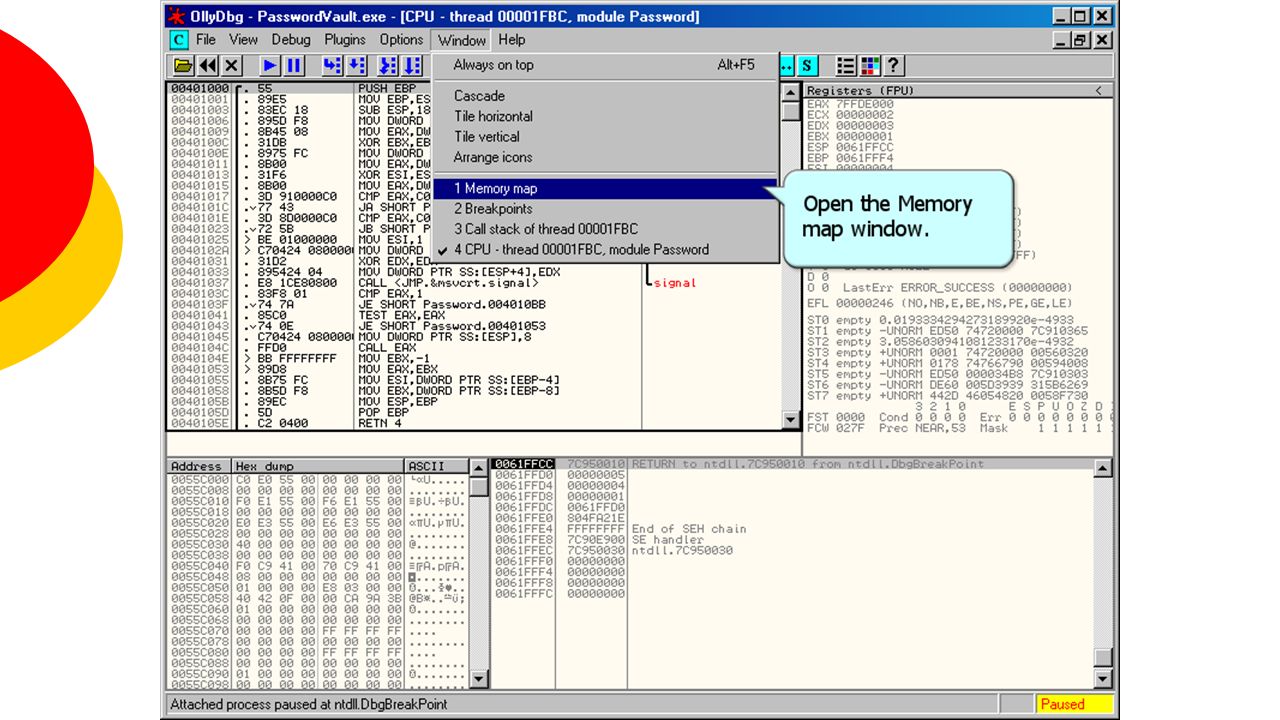The height and width of the screenshot is (720, 1280).
Task: Run the program with the play icon
Action: (270, 66)
